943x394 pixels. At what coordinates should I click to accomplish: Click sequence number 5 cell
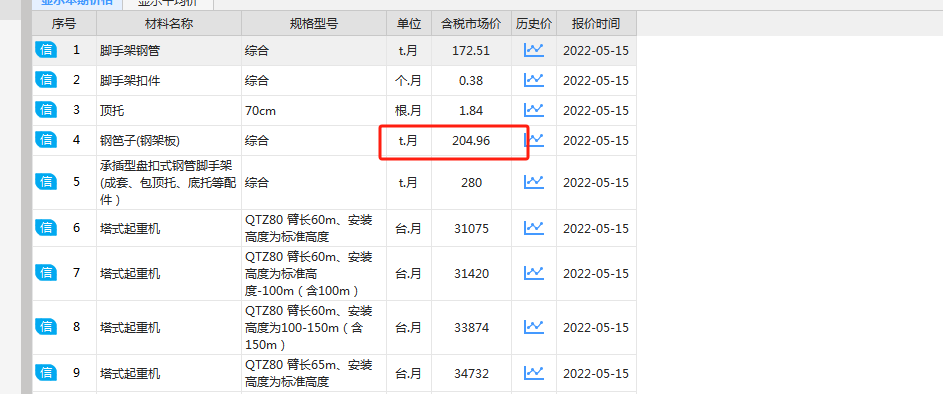click(x=76, y=182)
